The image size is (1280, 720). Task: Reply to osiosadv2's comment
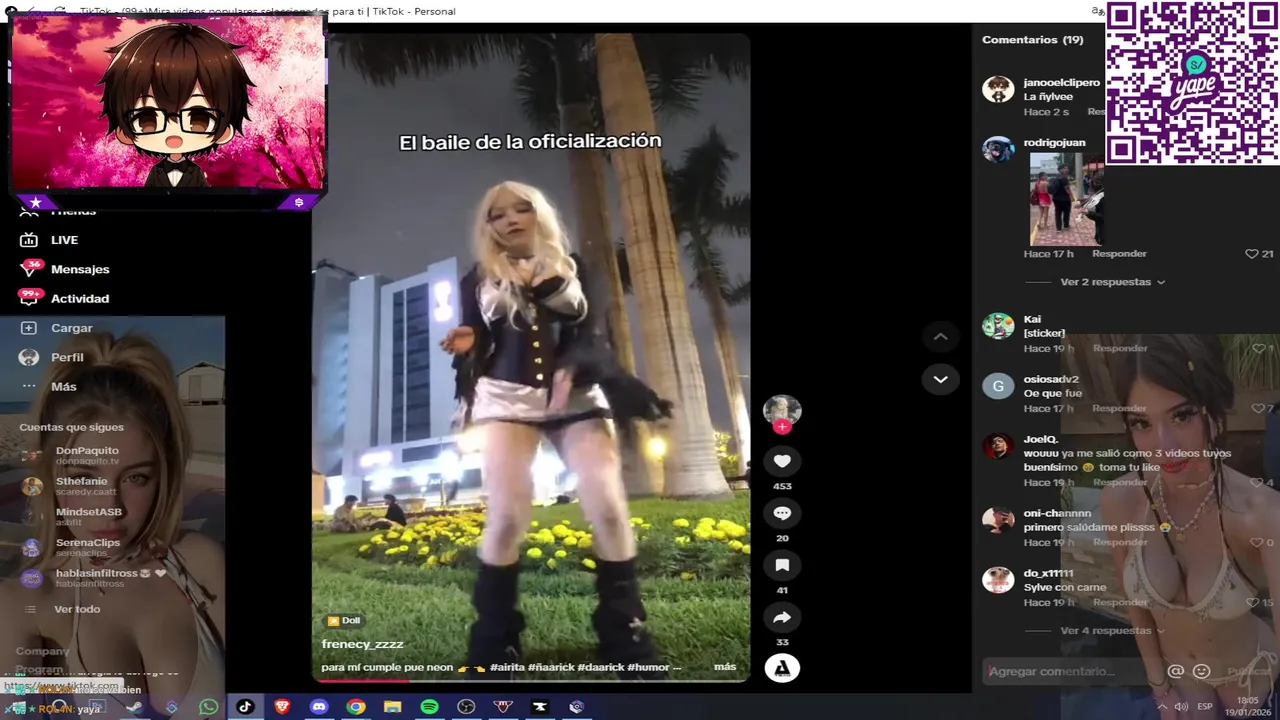pyautogui.click(x=1119, y=408)
